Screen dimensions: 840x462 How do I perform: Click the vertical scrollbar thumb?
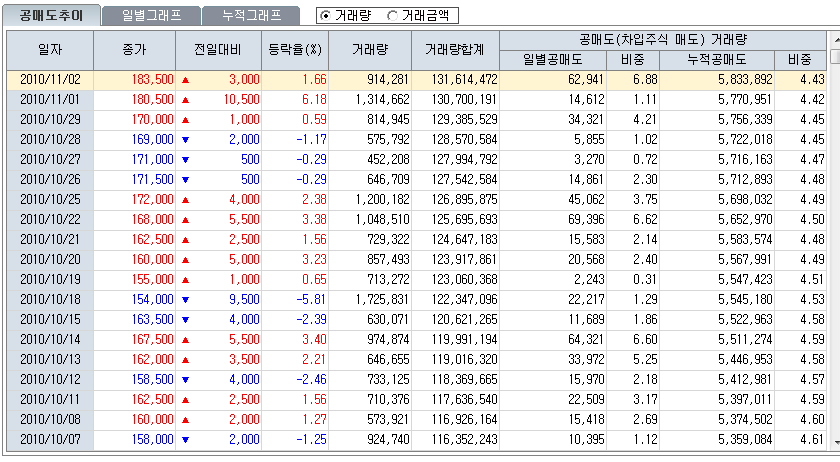[833, 56]
